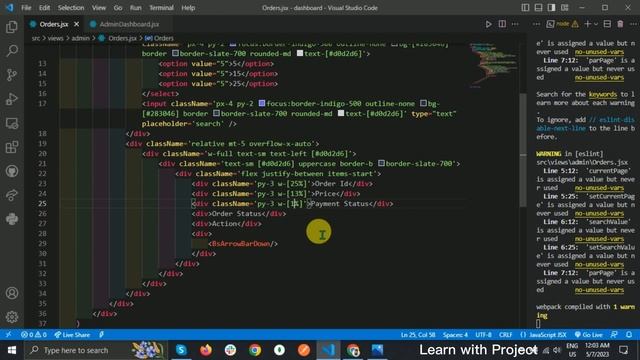Toggle the bottom panel layout
The width and height of the screenshot is (640, 360).
(538, 8)
